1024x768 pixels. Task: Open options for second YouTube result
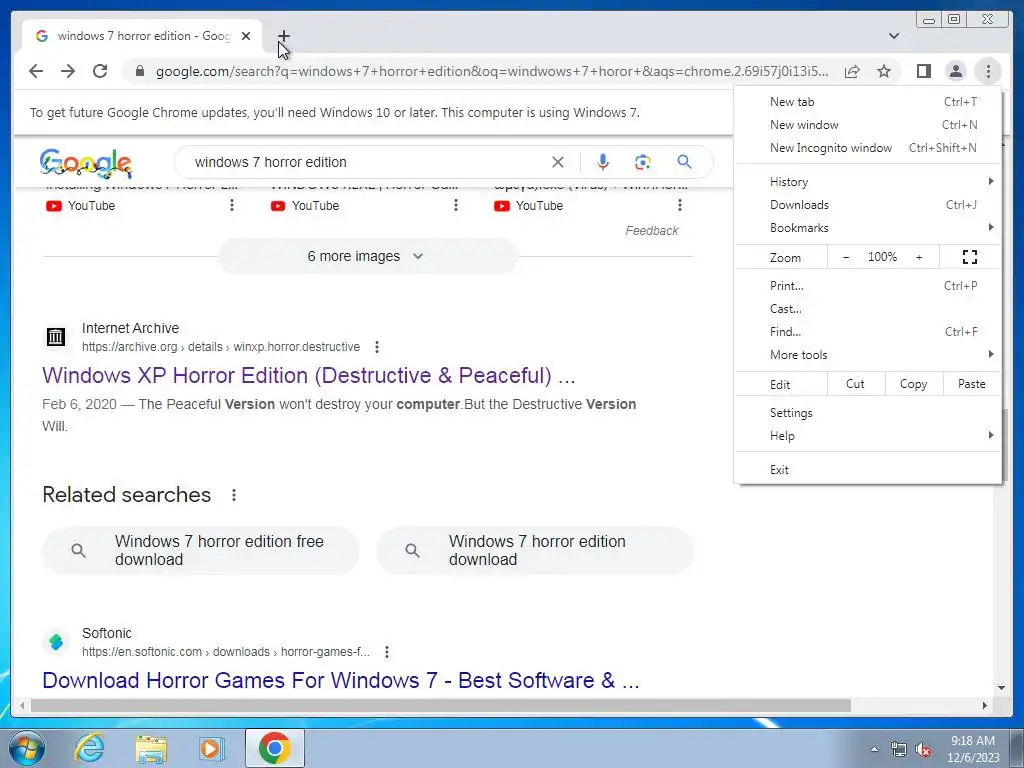coord(456,205)
